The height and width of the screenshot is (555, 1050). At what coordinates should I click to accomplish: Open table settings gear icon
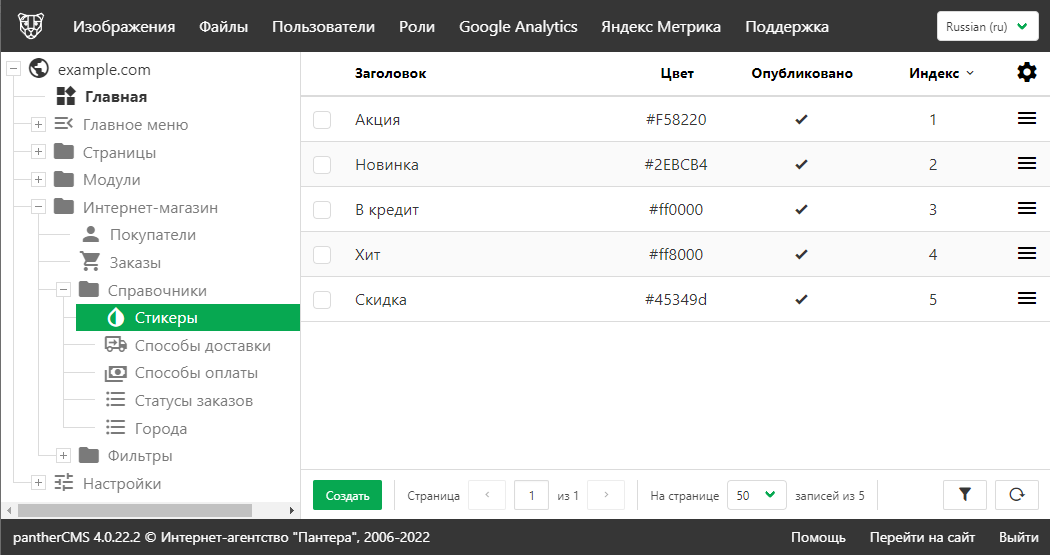(x=1026, y=73)
